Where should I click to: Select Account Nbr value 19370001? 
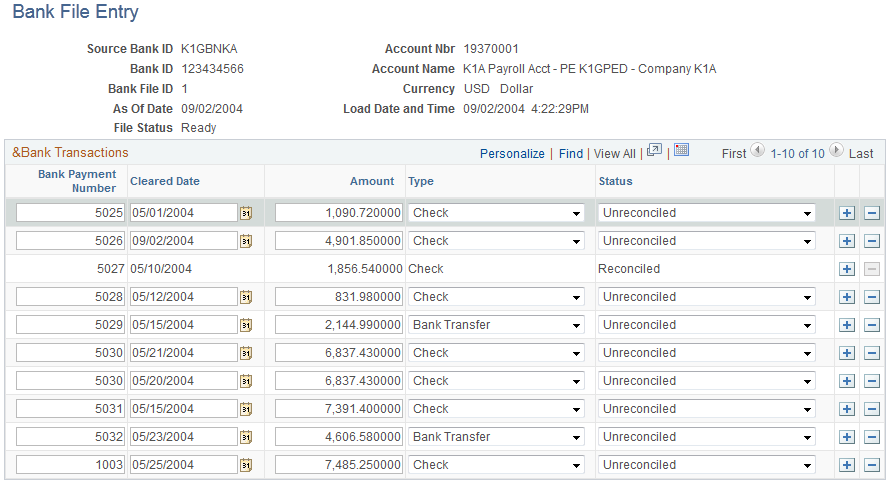point(491,49)
